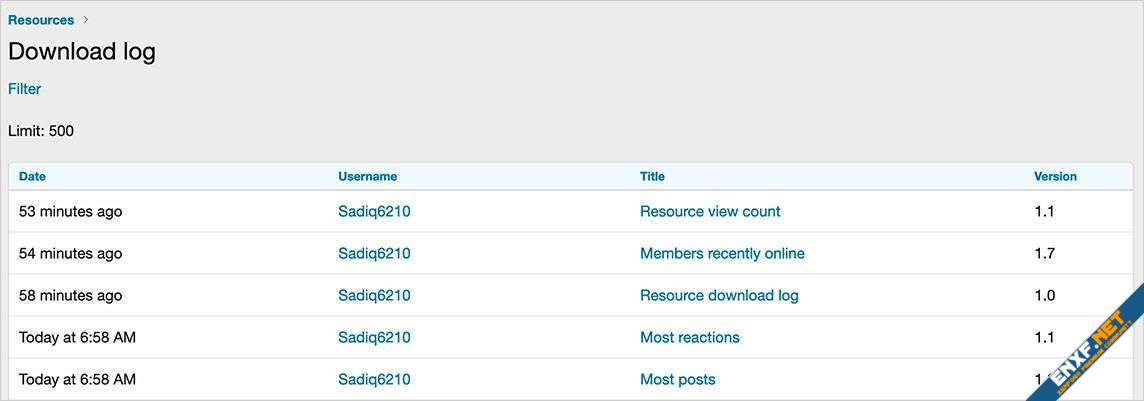Open the Members recently online resource
This screenshot has width=1144, height=401.
[x=722, y=254]
